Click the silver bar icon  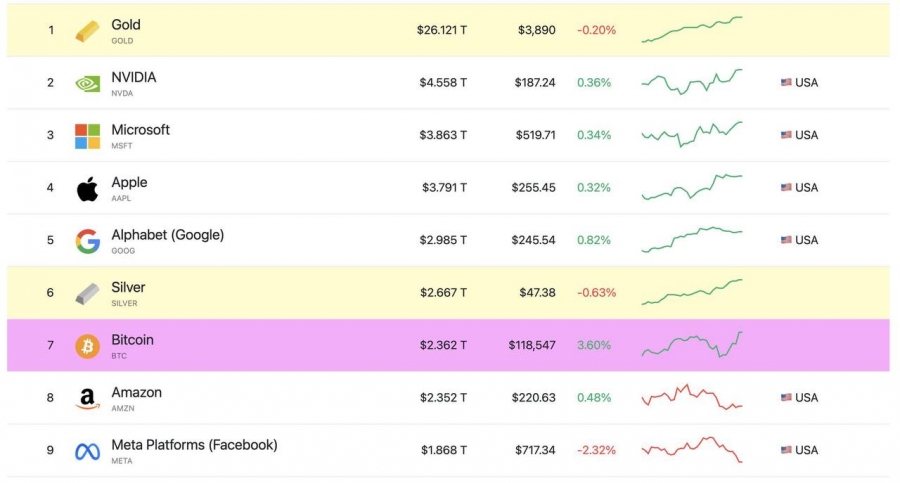[87, 294]
